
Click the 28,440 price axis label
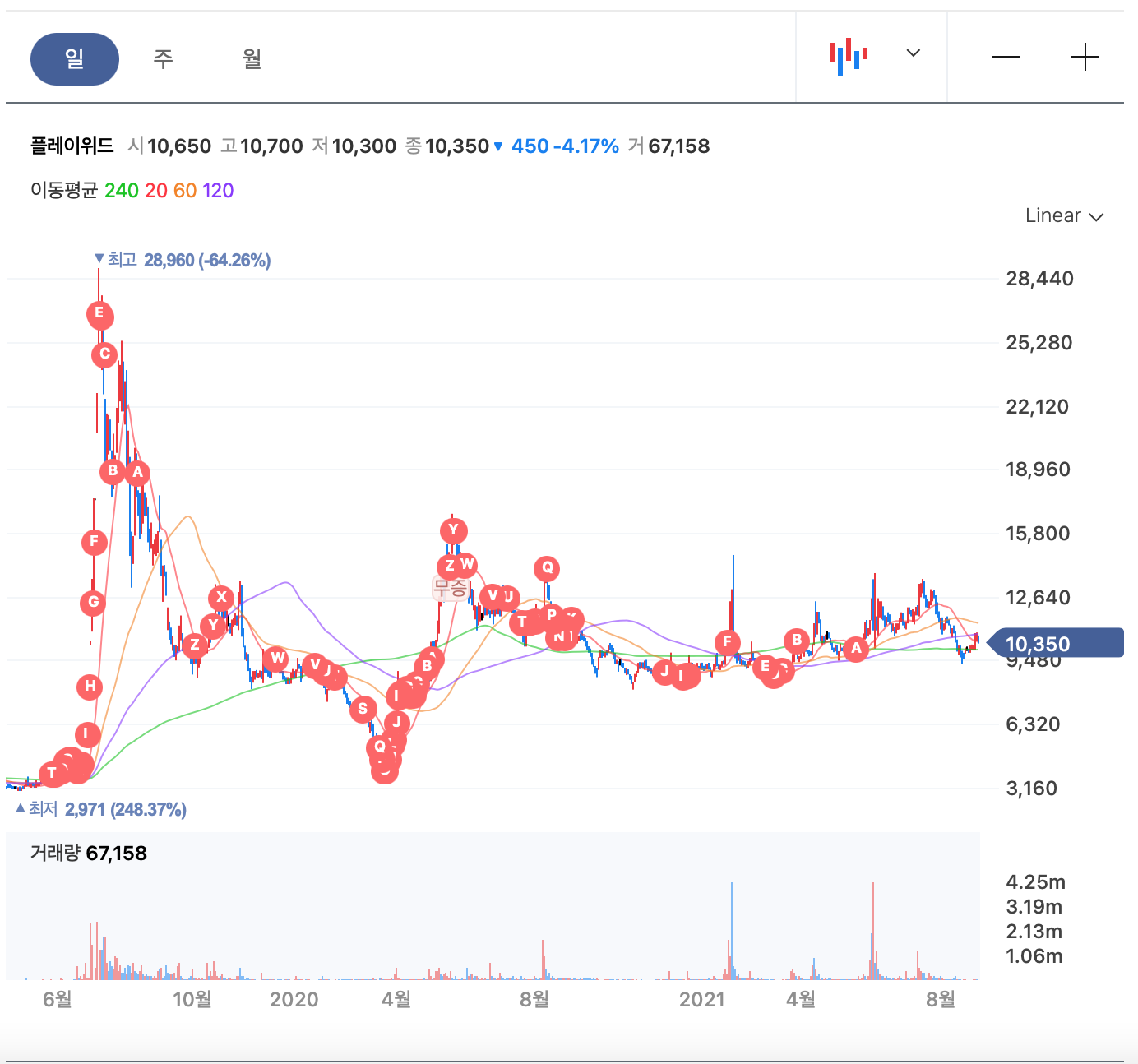pos(1039,279)
